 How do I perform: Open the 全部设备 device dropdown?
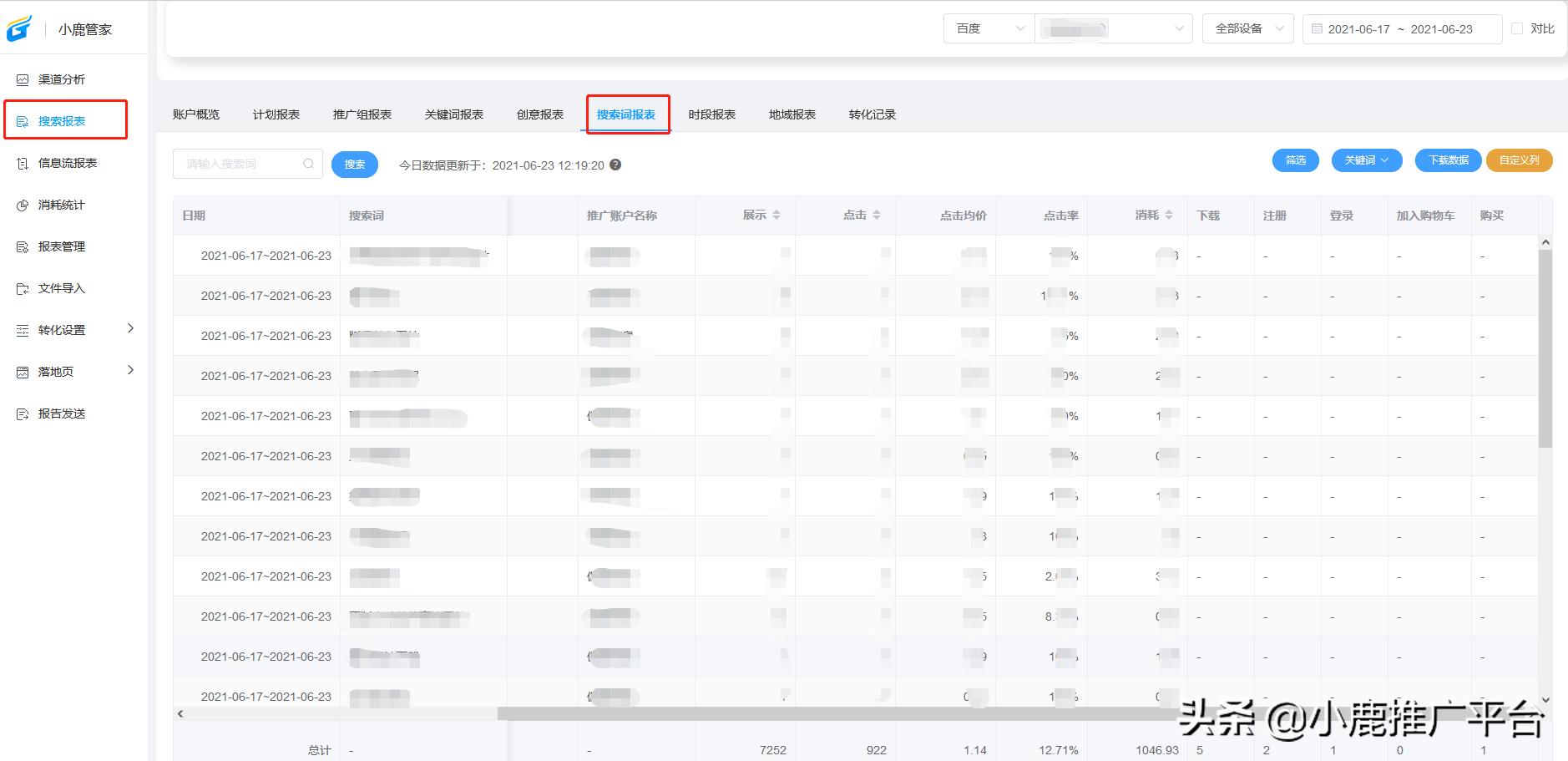1247,28
